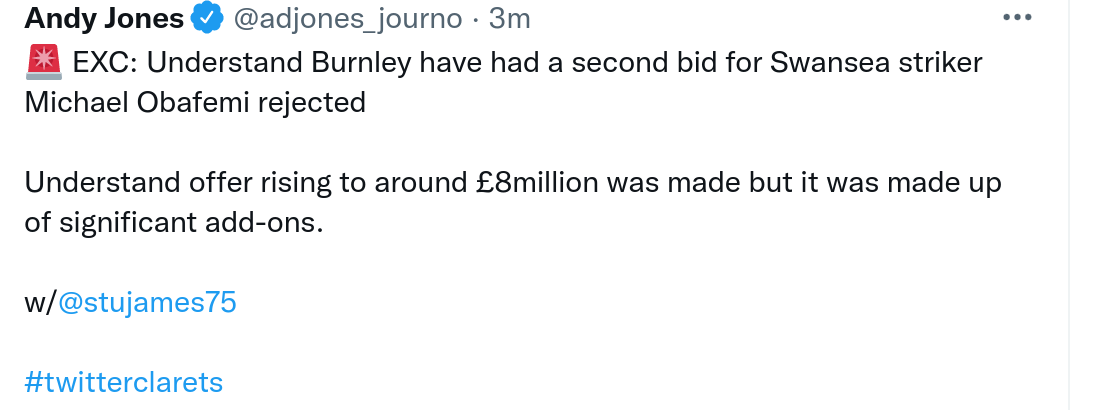The width and height of the screenshot is (1114, 410).
Task: Visit the @stujames75 mentioned profile
Action: 147,303
